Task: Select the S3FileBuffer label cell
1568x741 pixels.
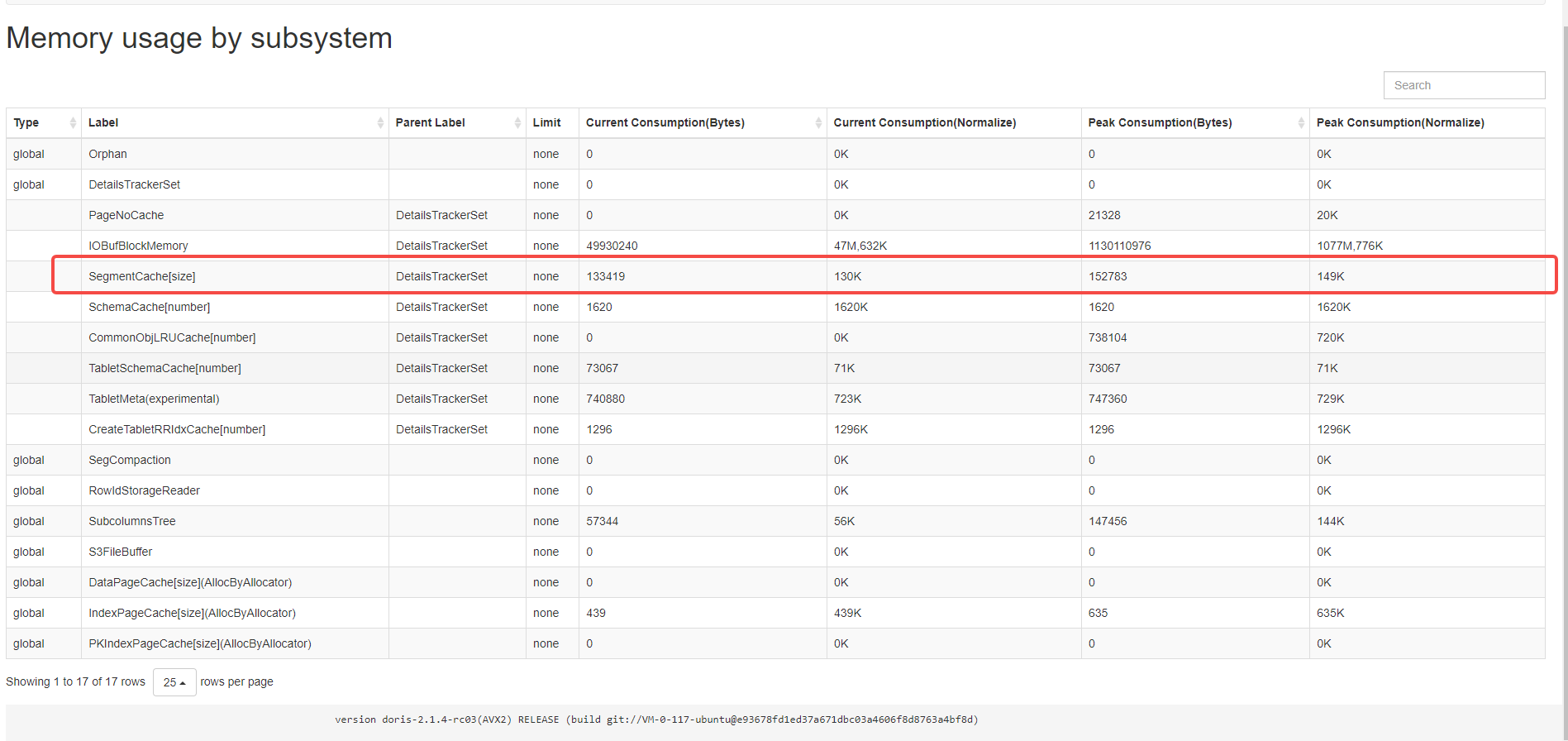Action: click(235, 552)
